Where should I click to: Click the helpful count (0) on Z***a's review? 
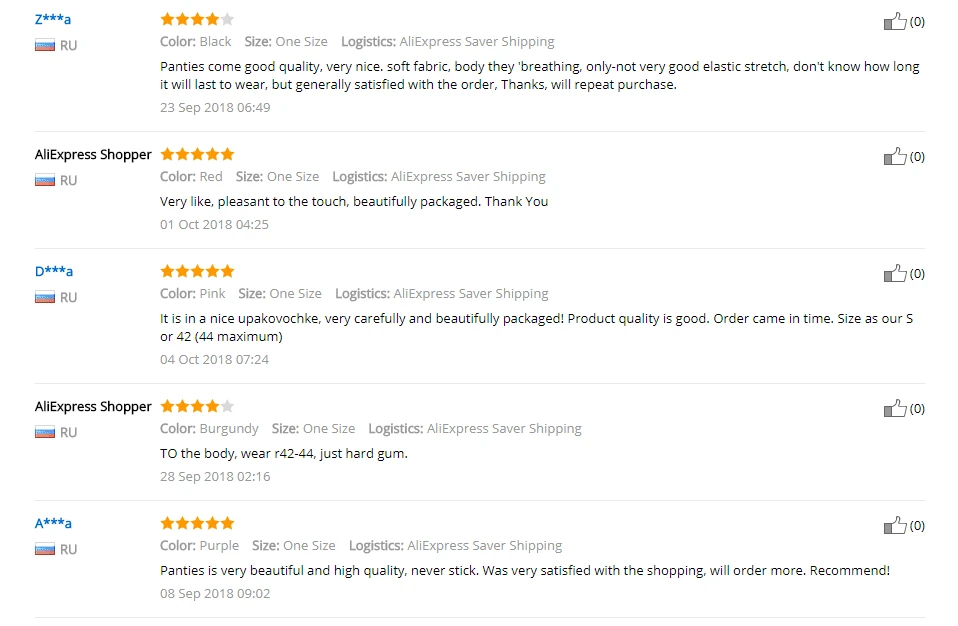pos(917,22)
